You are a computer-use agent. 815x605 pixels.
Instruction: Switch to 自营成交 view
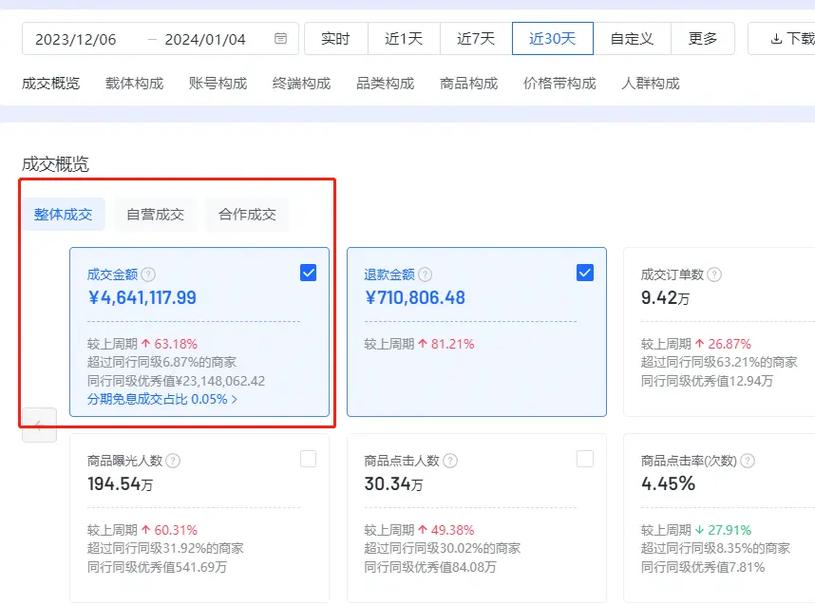[x=155, y=214]
